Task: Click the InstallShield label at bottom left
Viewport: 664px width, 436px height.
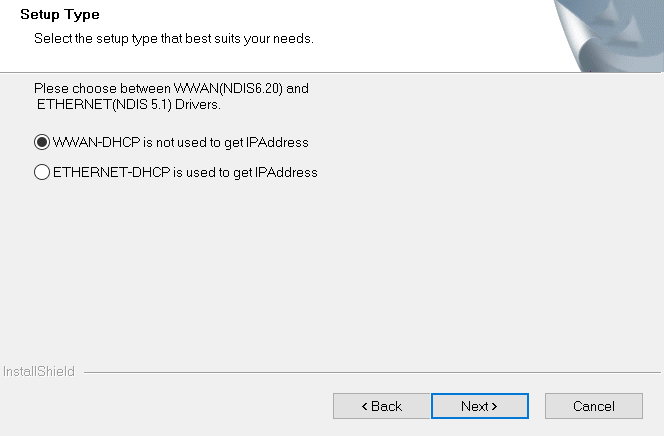Action: 39,372
